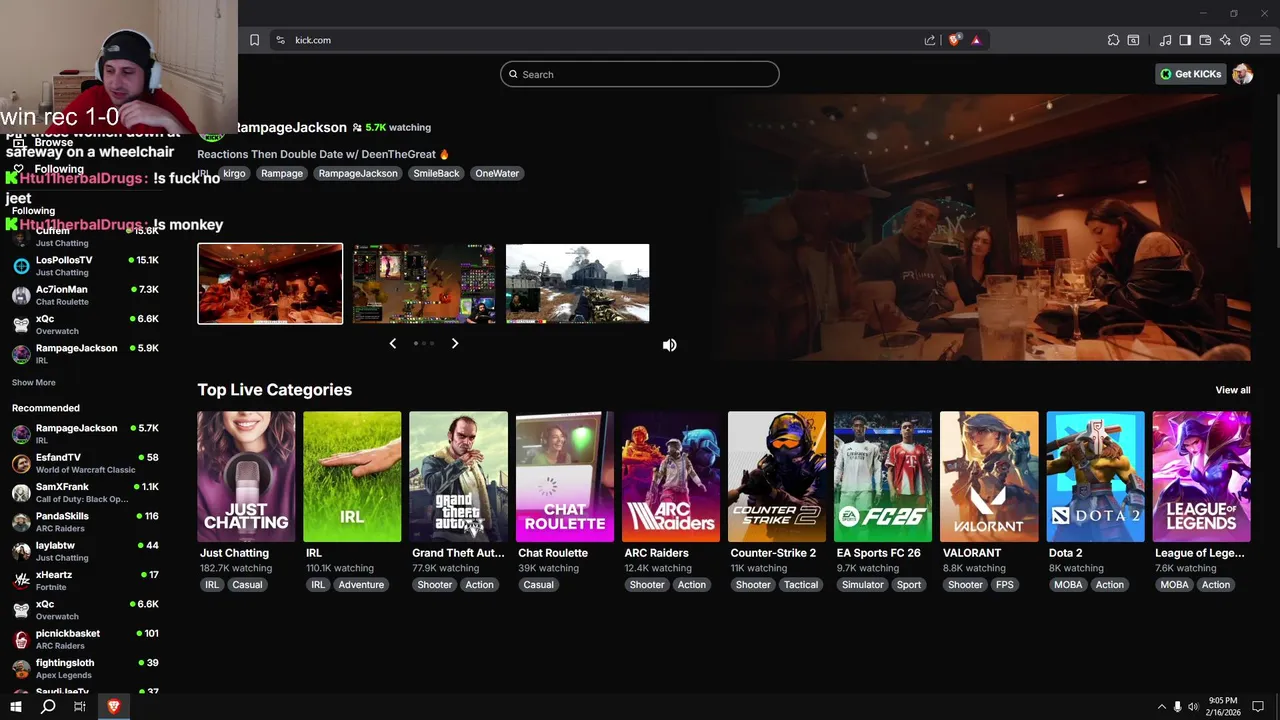The width and height of the screenshot is (1280, 720).
Task: Click the Kick search field
Action: pos(640,74)
